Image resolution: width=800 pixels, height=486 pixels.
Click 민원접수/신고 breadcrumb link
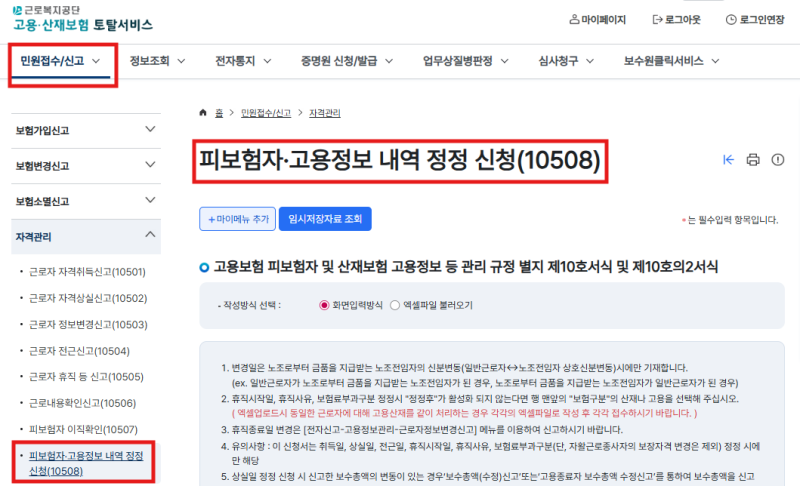266,113
